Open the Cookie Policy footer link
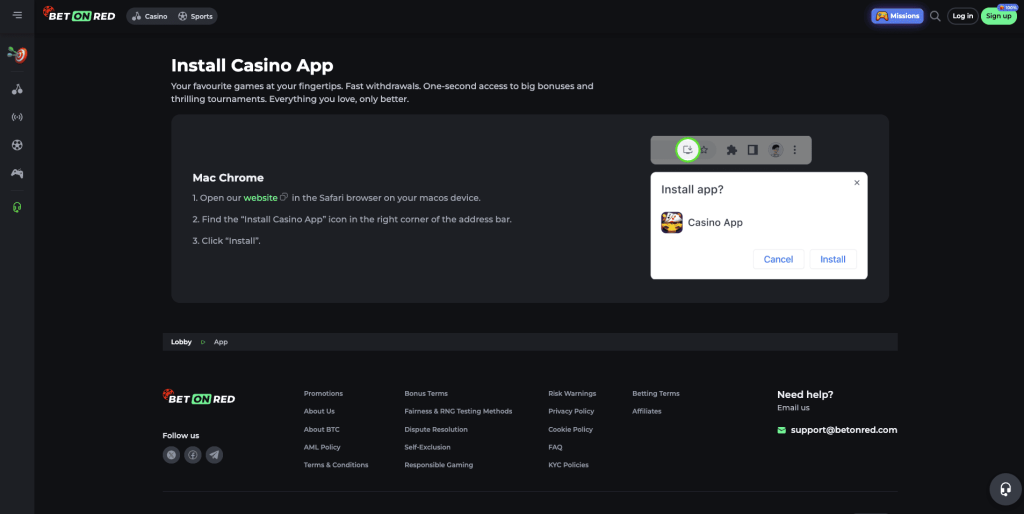The image size is (1024, 514). [x=571, y=429]
